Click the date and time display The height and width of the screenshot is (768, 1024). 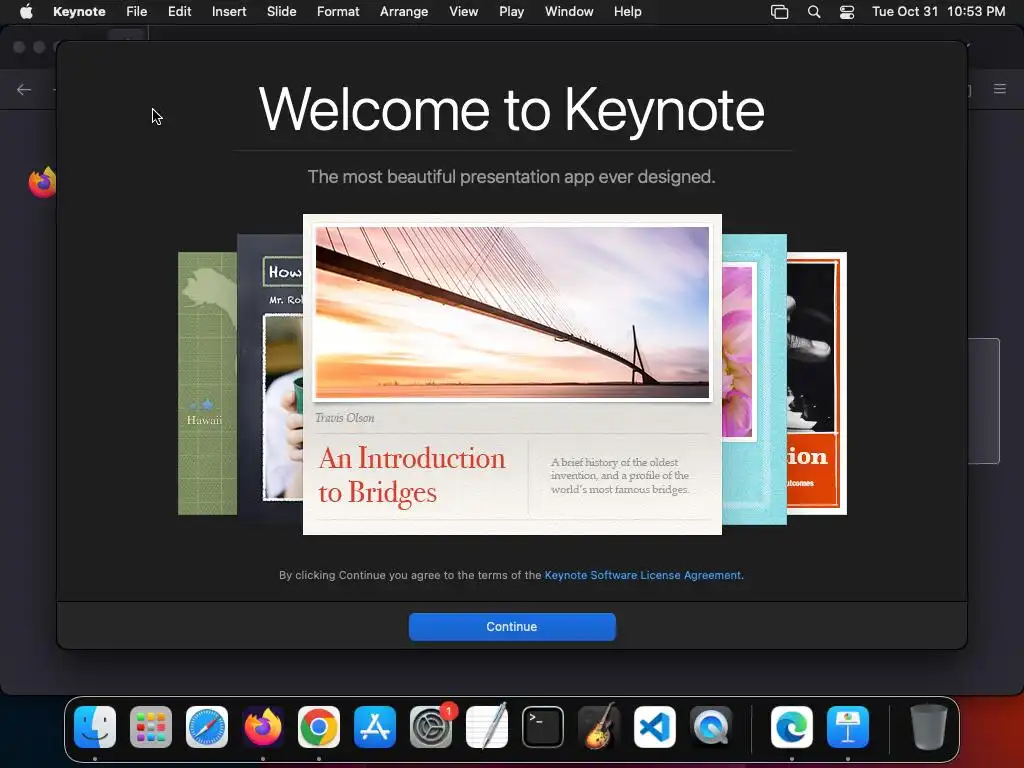pyautogui.click(x=938, y=12)
